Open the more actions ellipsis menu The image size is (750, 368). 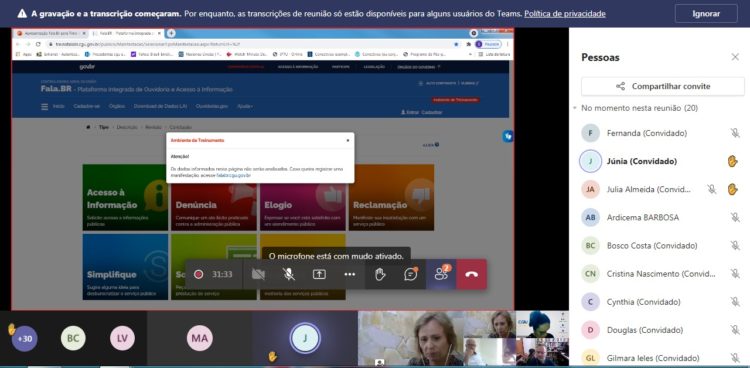pos(350,274)
